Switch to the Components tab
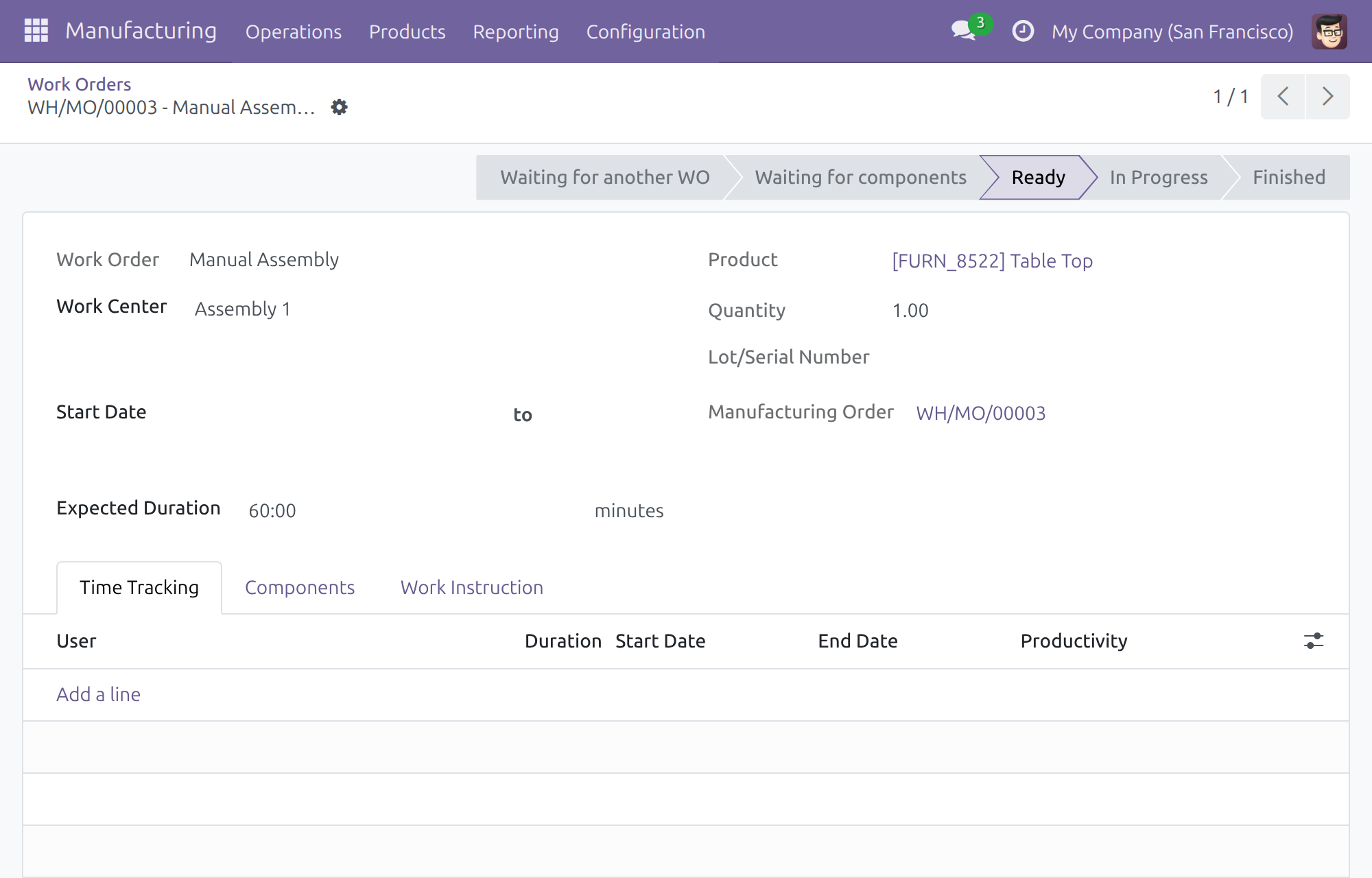The height and width of the screenshot is (878, 1372). 300,587
